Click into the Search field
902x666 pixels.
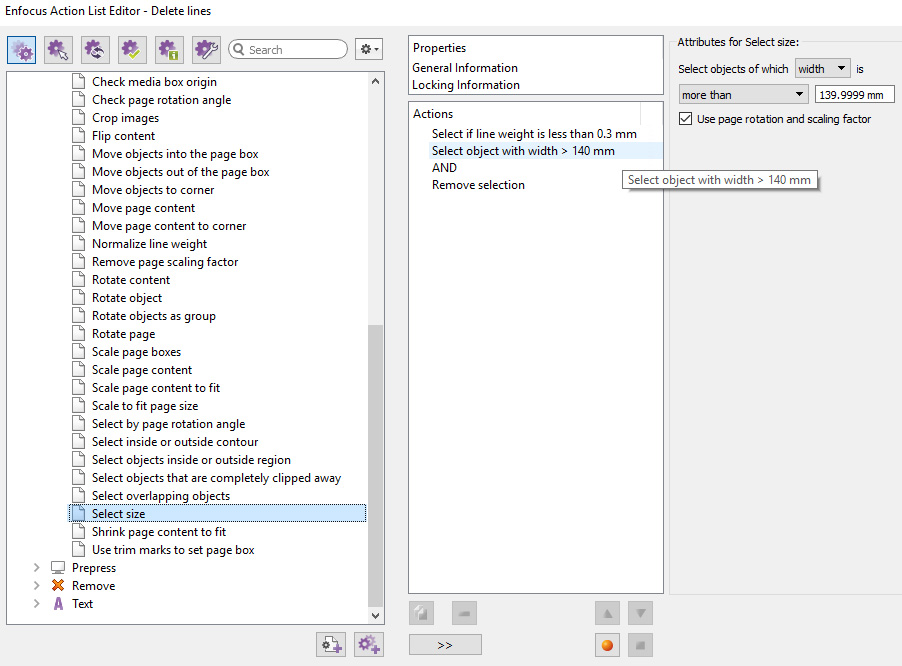pyautogui.click(x=288, y=49)
